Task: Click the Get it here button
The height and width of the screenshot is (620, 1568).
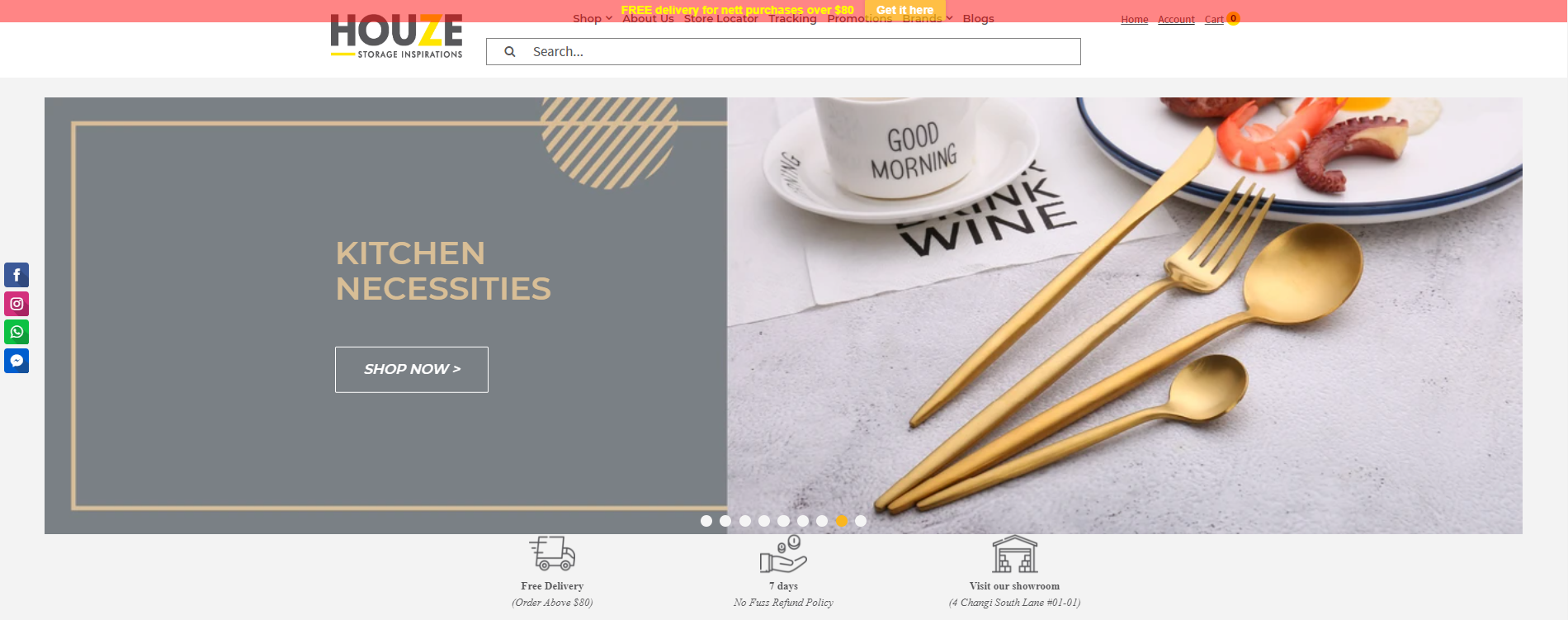Action: coord(904,10)
